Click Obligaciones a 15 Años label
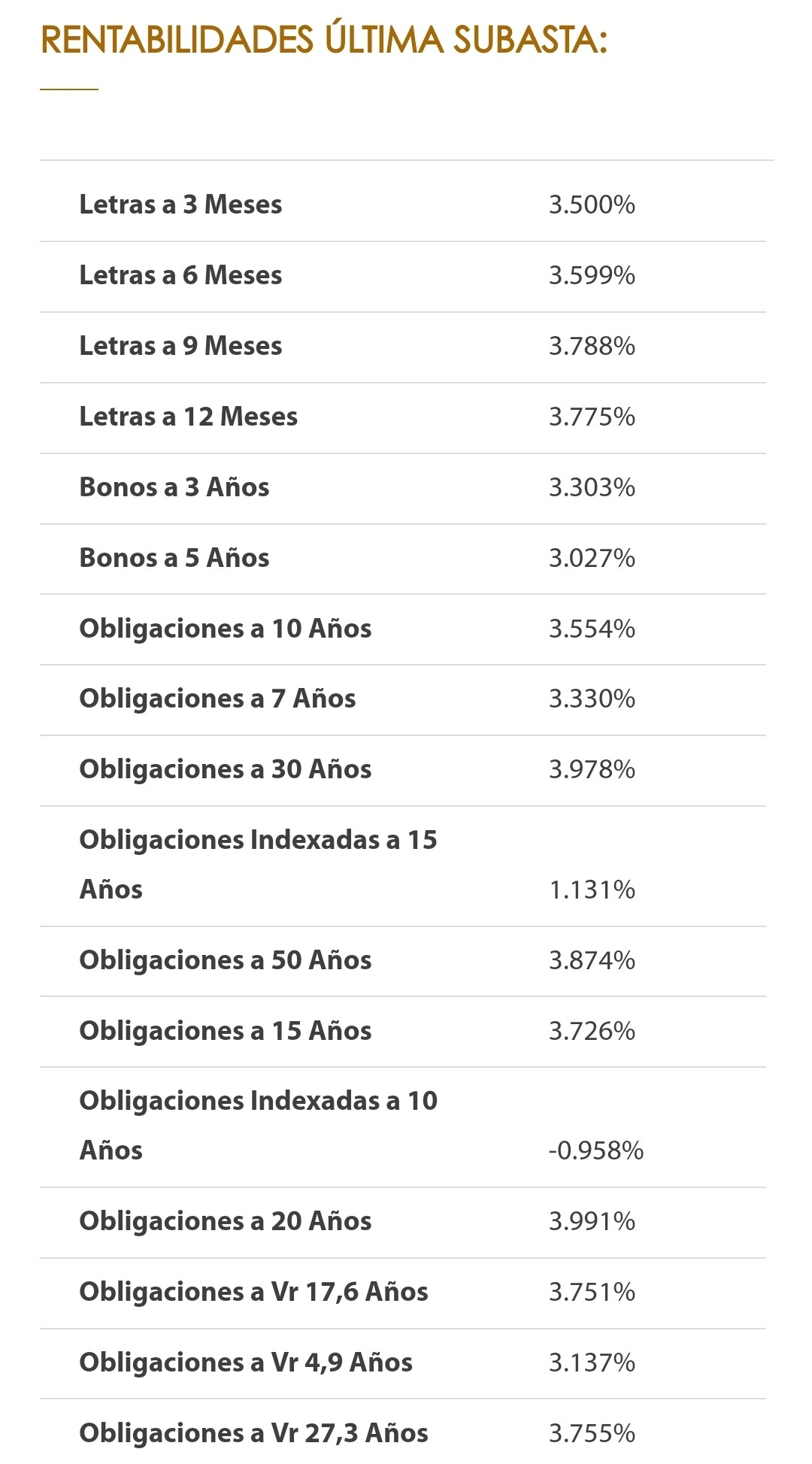 pos(226,1031)
